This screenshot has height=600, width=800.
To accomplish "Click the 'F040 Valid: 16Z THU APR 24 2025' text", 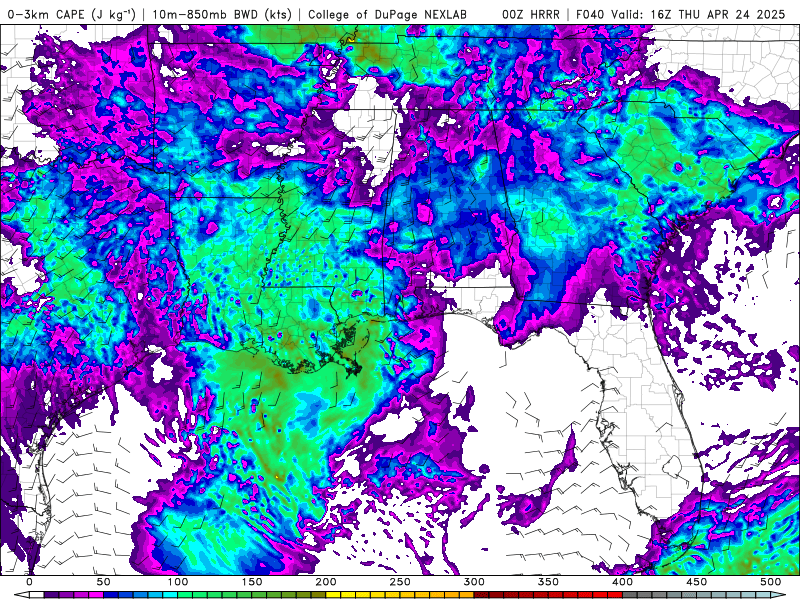I will [x=681, y=14].
